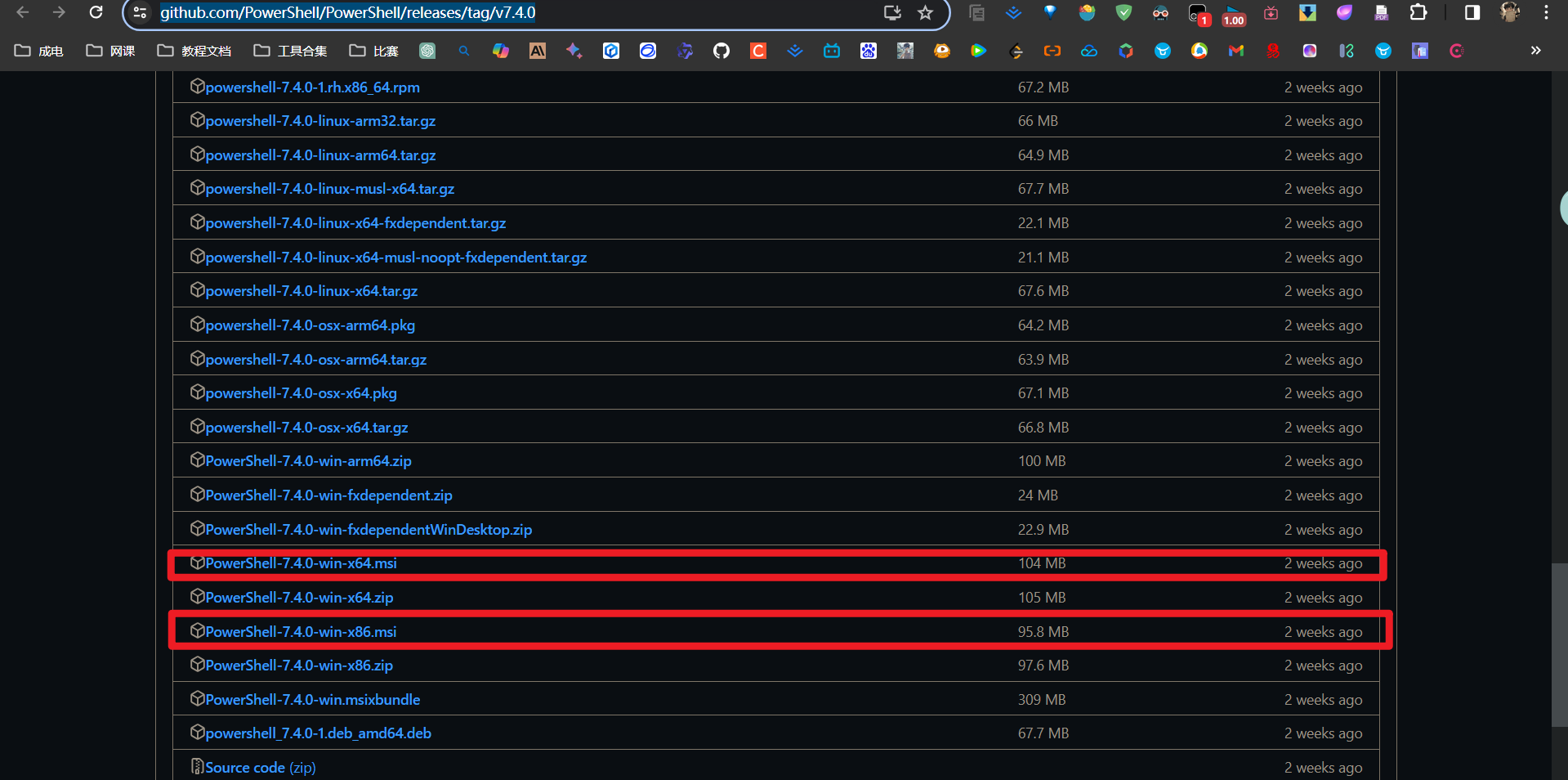1568x780 pixels.
Task: Download powershell-7.4.0-osx-x64.tar.gz
Action: click(x=306, y=428)
